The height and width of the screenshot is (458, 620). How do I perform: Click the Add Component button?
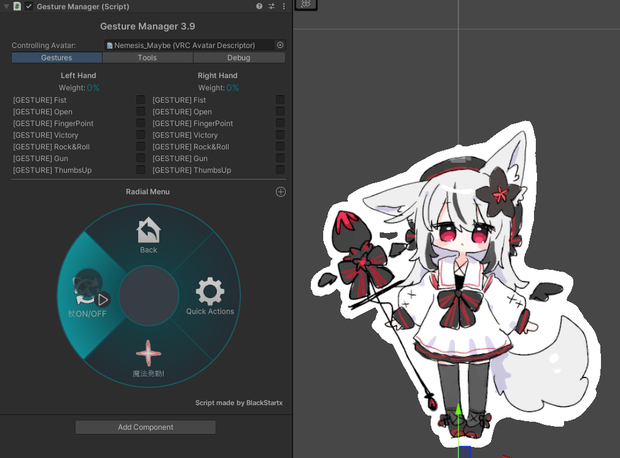[146, 427]
